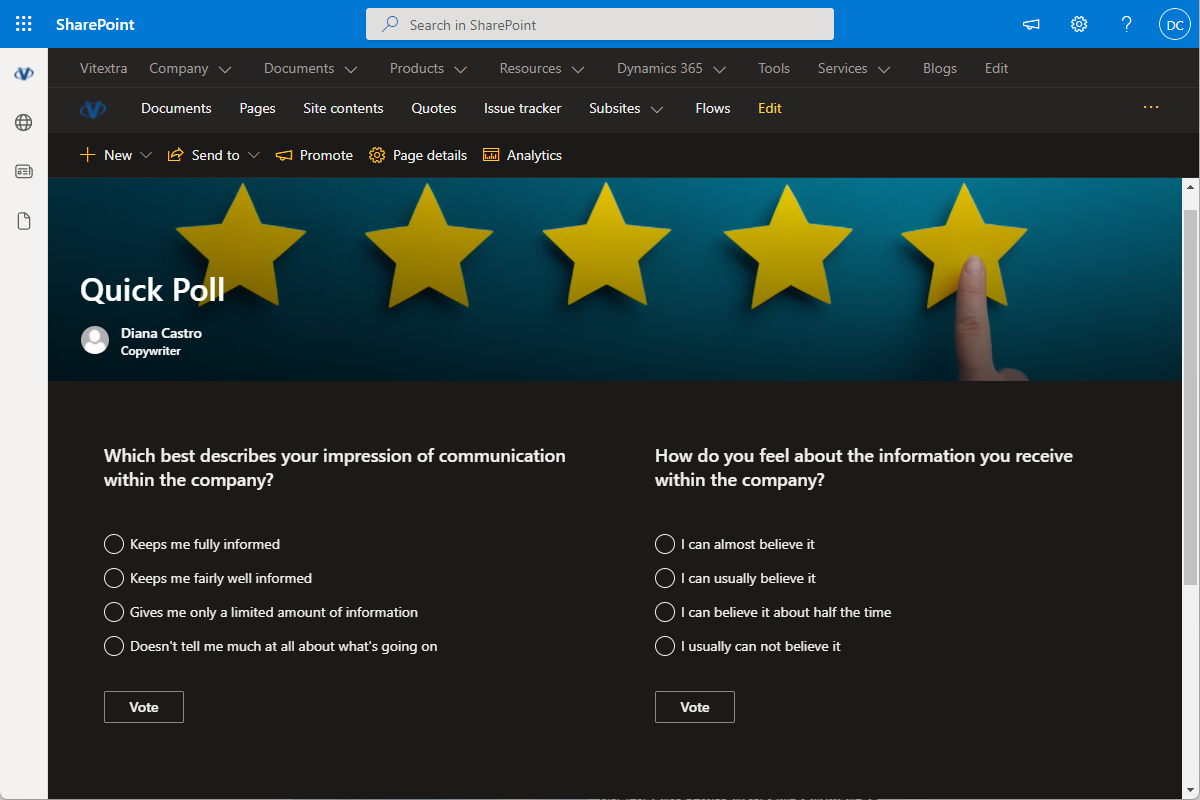Vote on the communication impression poll
This screenshot has height=800, width=1200.
[x=144, y=707]
